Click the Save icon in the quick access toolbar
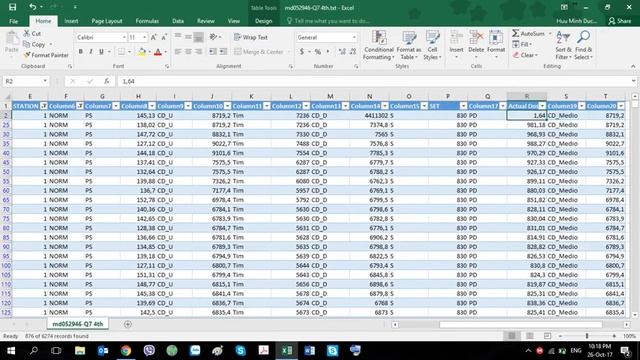The width and height of the screenshot is (640, 360). [x=12, y=7]
